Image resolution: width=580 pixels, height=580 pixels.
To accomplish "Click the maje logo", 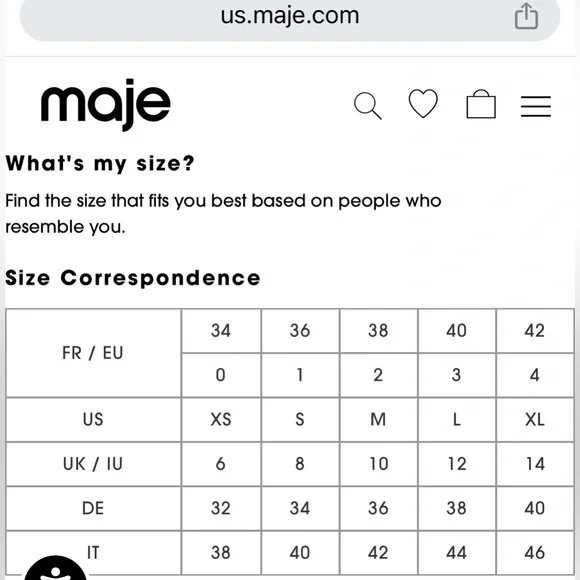I will 106,105.
